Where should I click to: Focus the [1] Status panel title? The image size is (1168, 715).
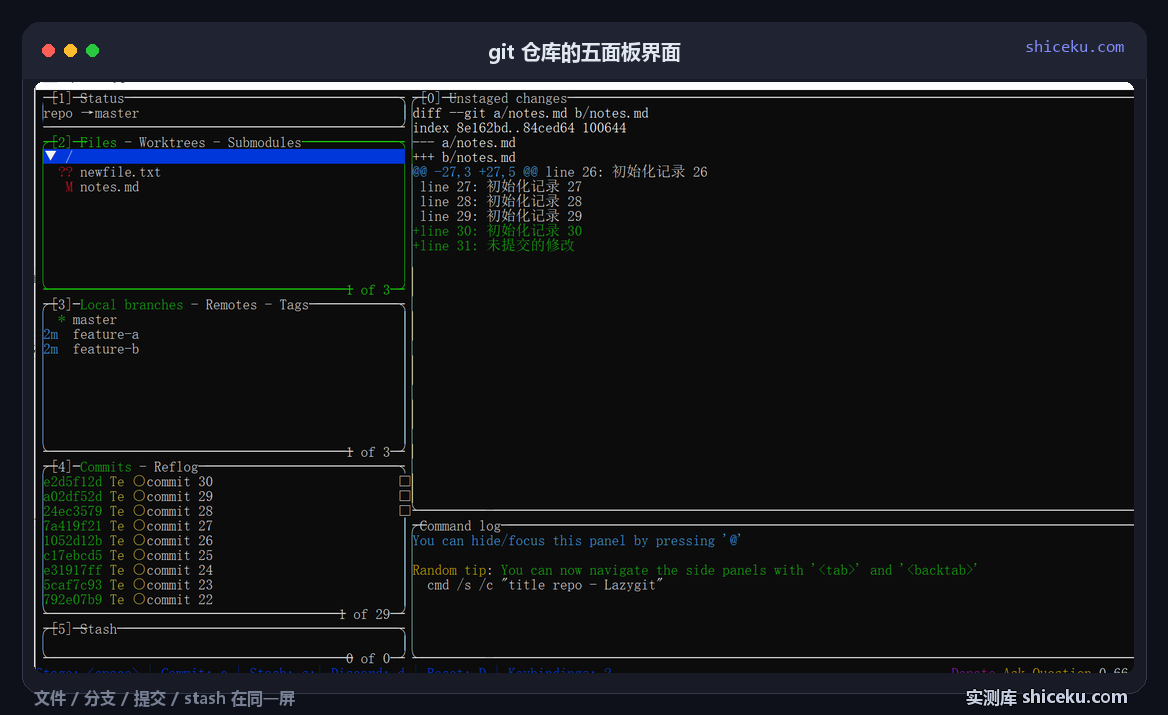[87, 98]
